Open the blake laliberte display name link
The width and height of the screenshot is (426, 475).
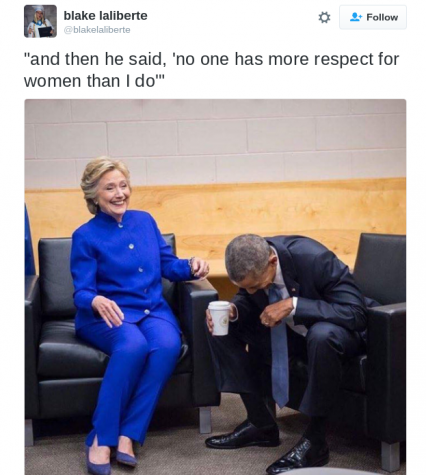[105, 16]
